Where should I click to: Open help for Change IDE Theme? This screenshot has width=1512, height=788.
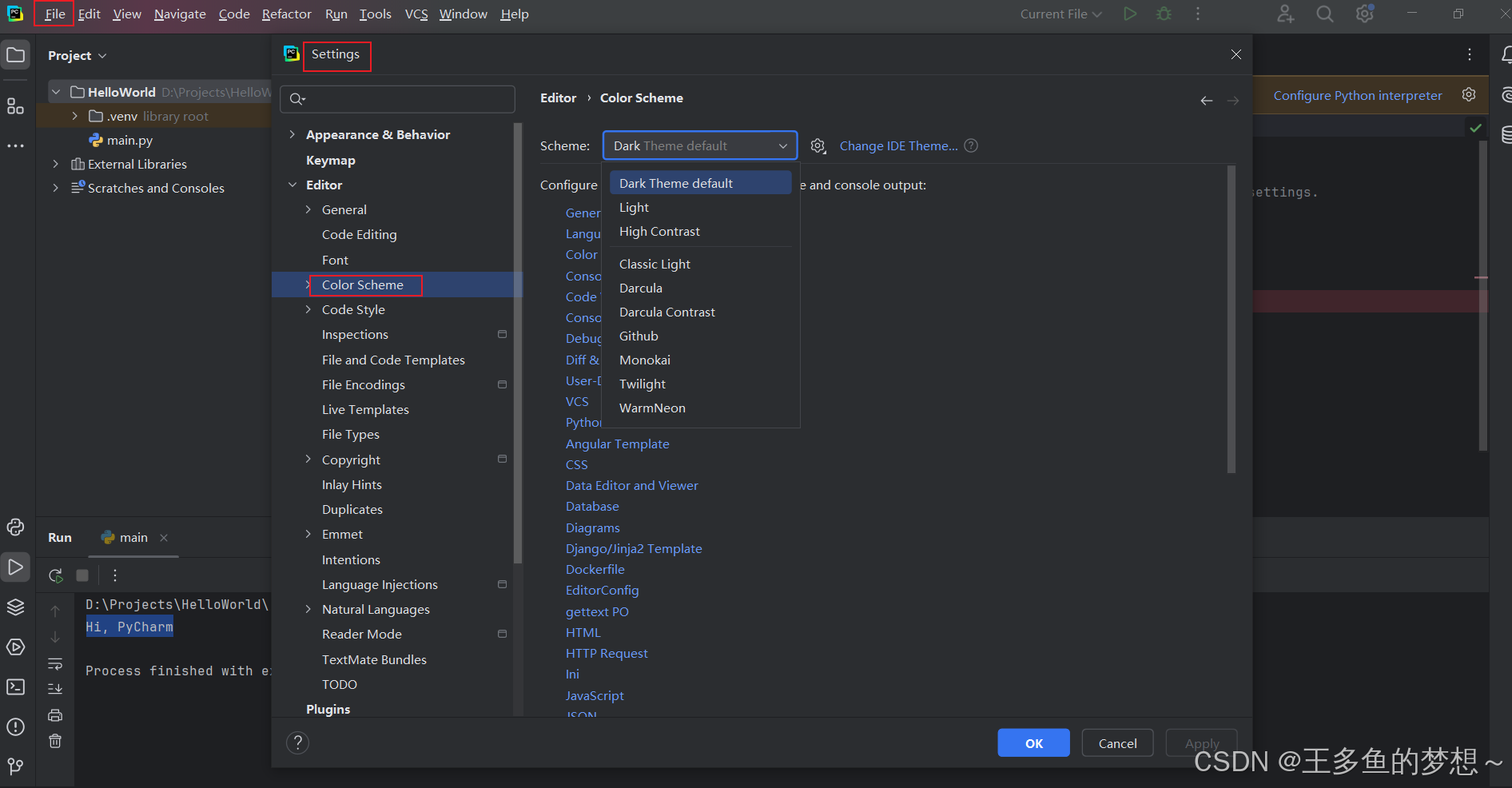[971, 145]
